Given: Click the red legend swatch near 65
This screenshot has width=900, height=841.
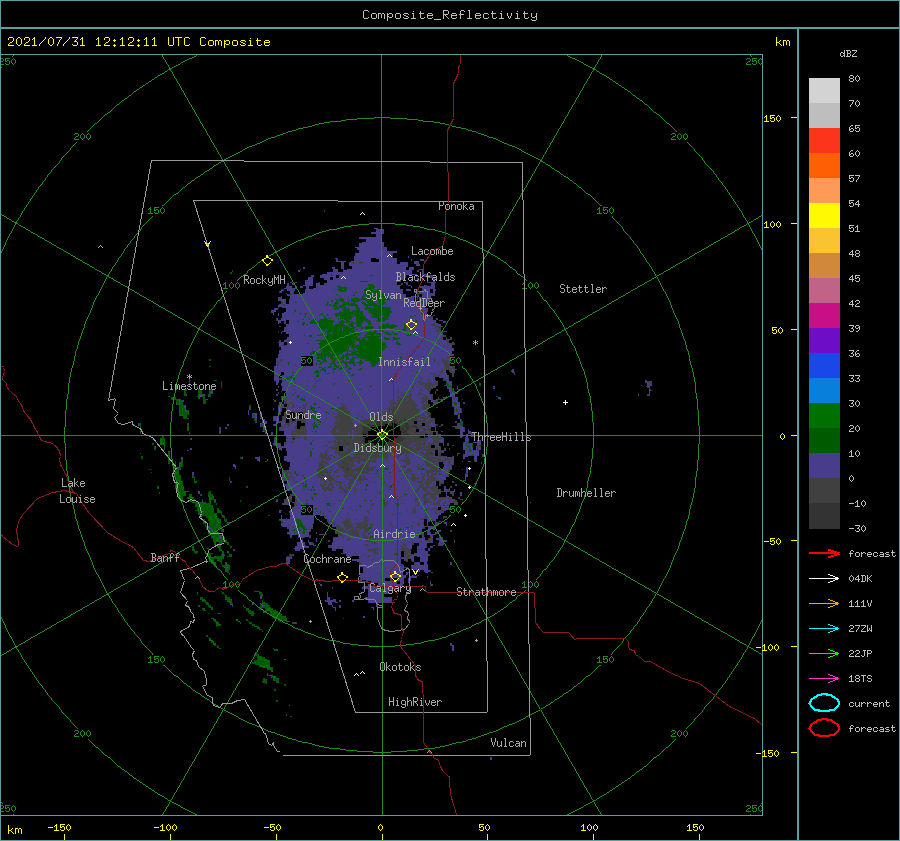Looking at the screenshot, I should click(x=824, y=140).
